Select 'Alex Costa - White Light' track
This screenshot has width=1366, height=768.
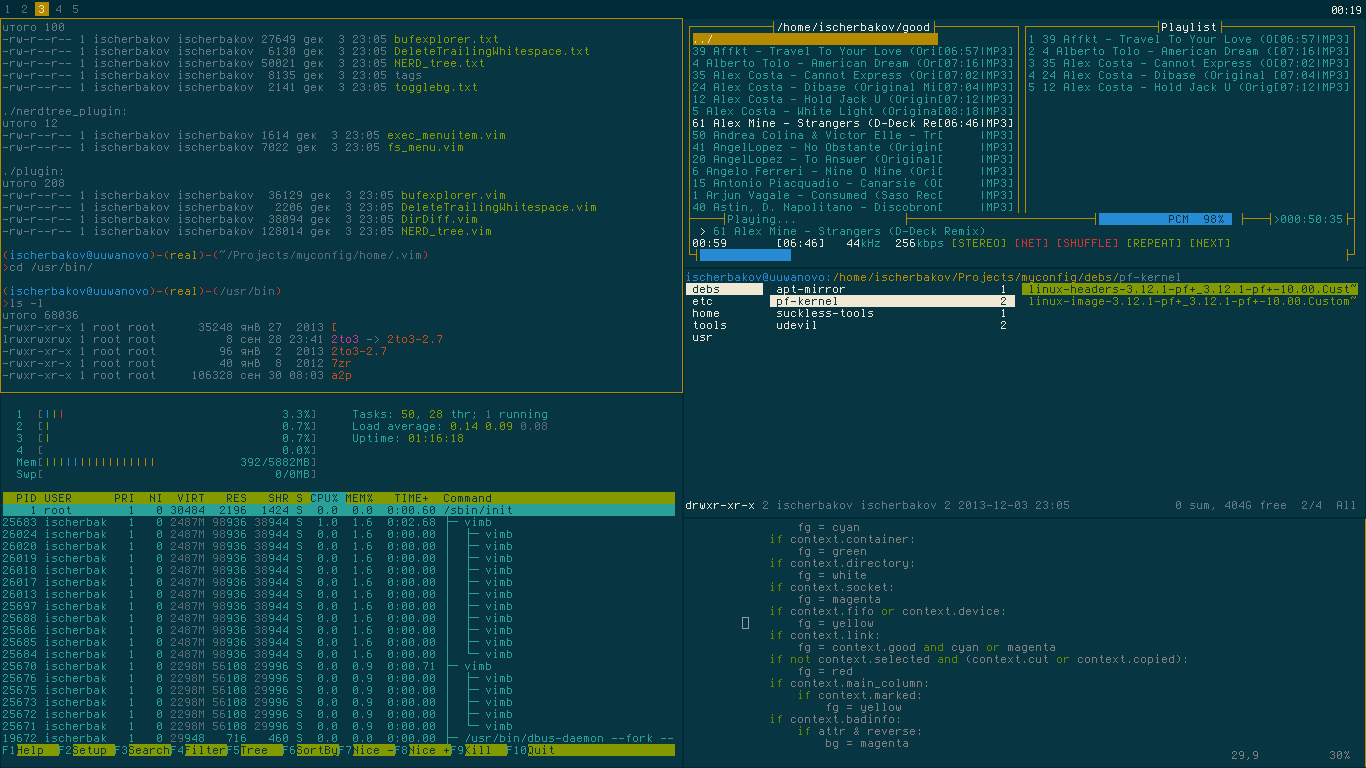(853, 111)
